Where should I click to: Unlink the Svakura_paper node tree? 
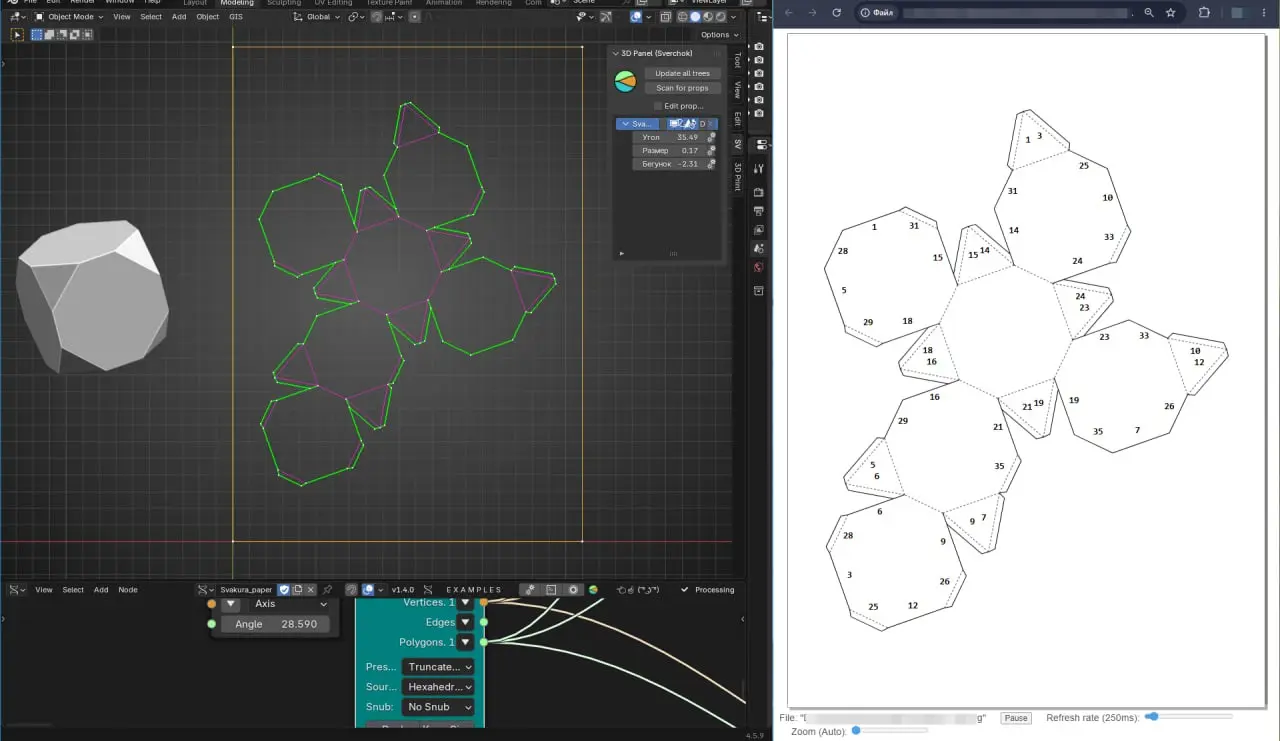pos(310,590)
